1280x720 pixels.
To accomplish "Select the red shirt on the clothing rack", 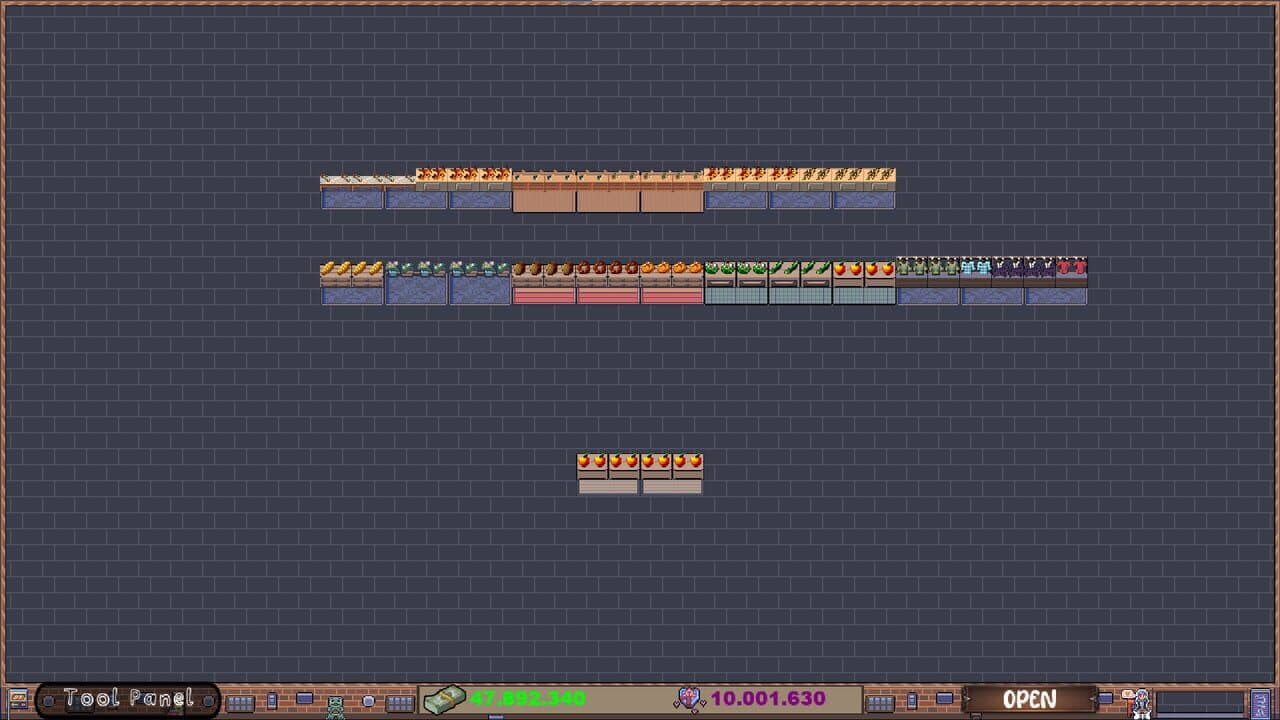I will coord(1072,268).
